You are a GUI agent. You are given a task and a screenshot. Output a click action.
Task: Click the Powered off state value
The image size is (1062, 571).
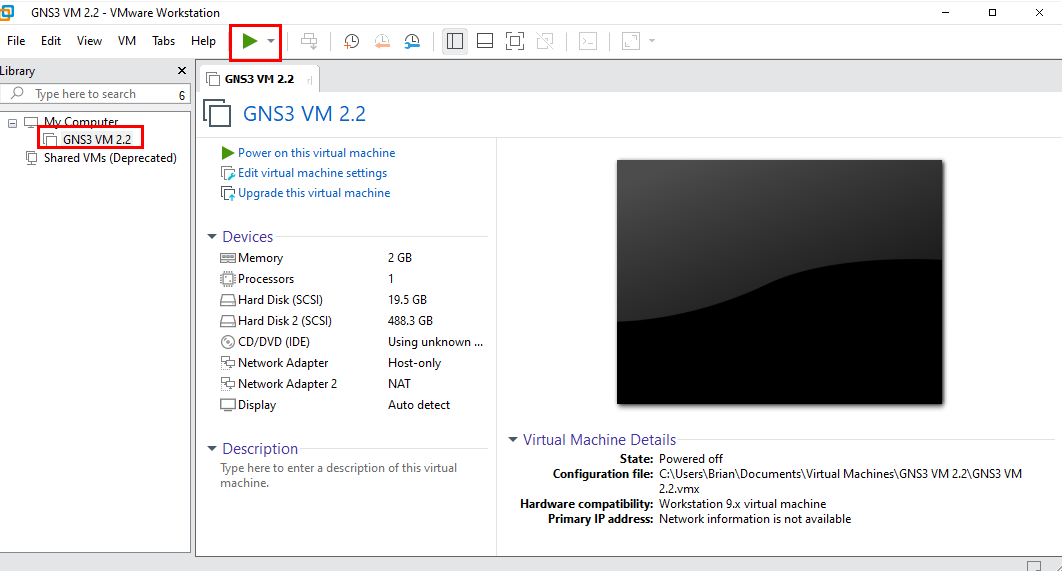(691, 459)
